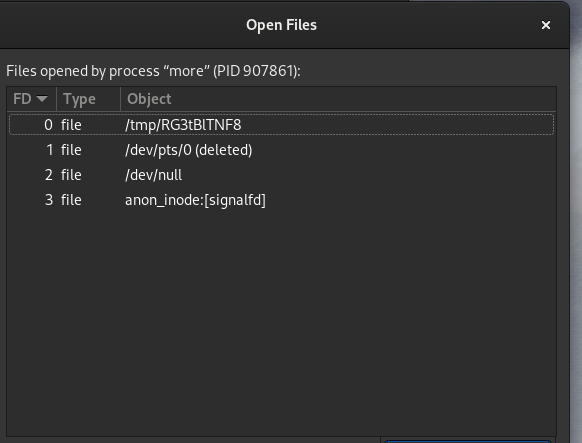Select the /dev/pts/0 (deleted) entry
Screen dimensions: 582x443
tap(189, 150)
